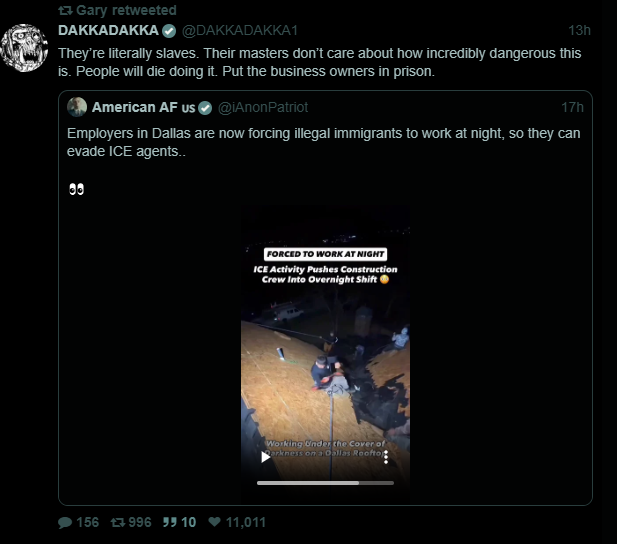Click DAKKADAKKA's verified checkmark badge
This screenshot has height=544, width=617.
tap(169, 31)
